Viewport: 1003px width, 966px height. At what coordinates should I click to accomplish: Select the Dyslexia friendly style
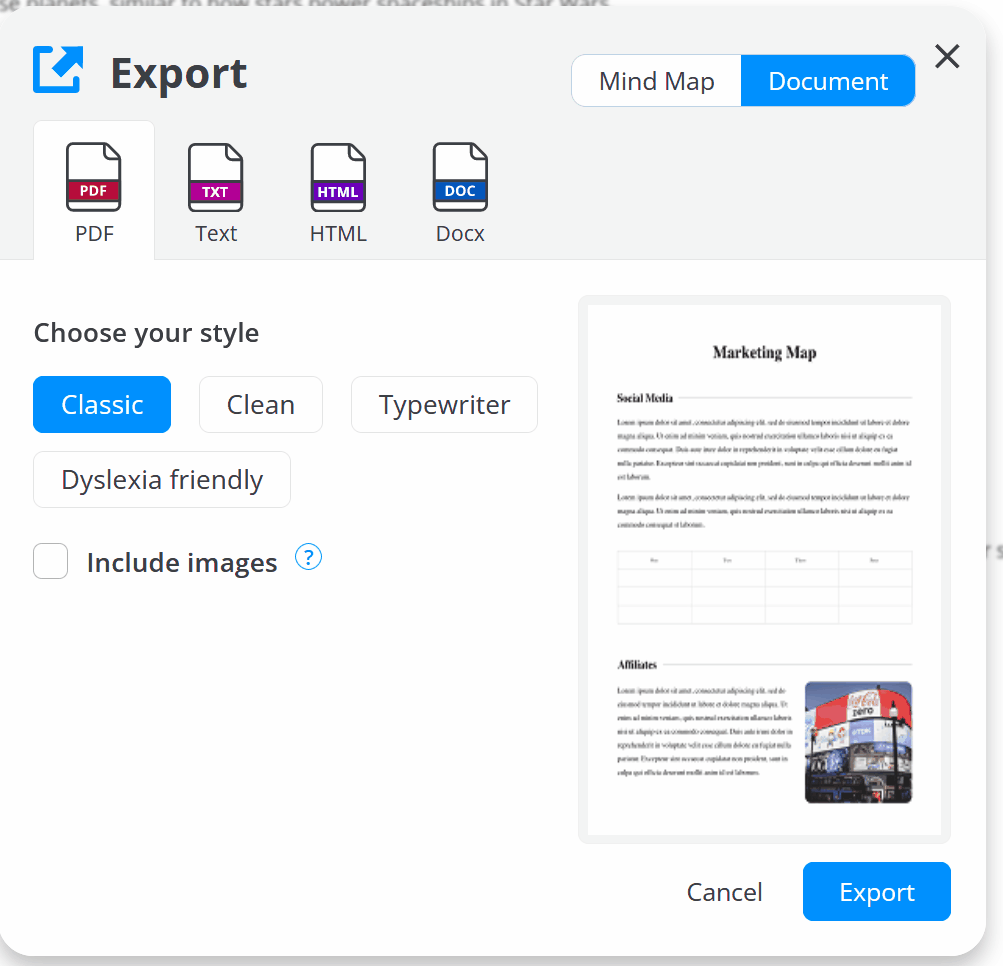161,479
